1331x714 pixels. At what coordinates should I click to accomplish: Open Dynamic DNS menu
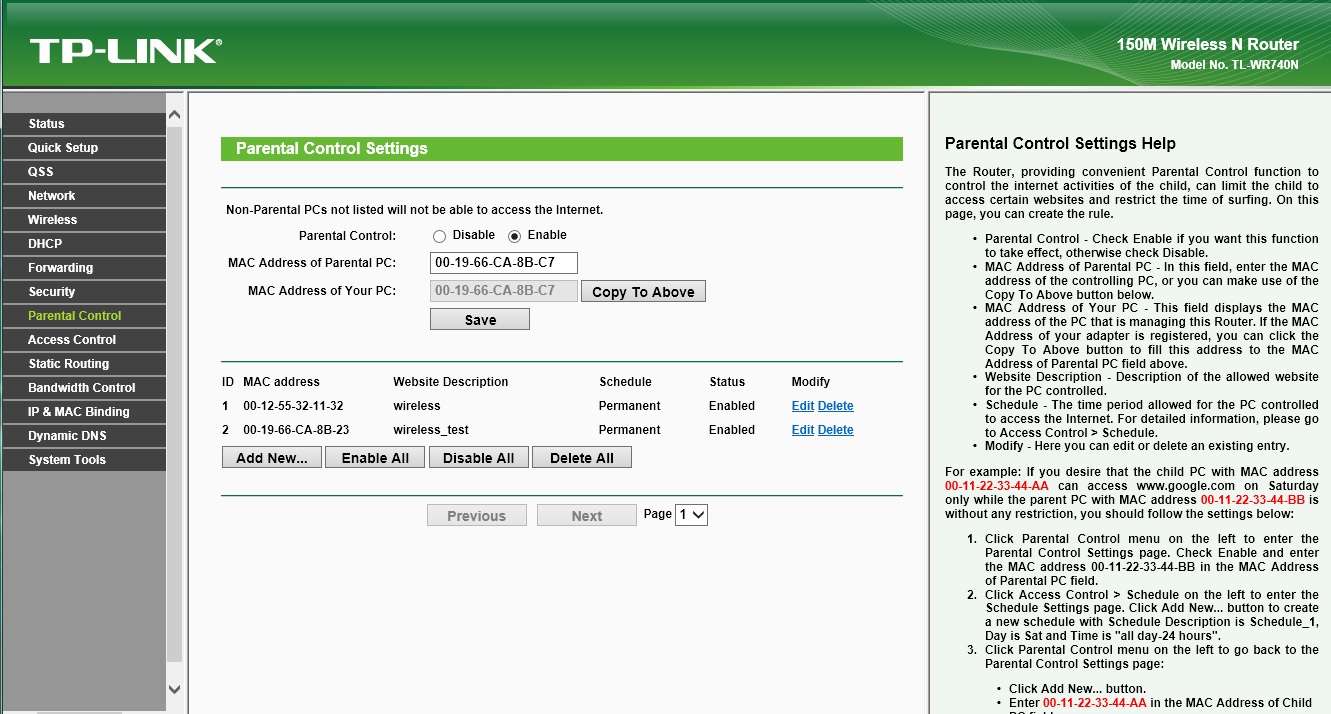click(84, 436)
